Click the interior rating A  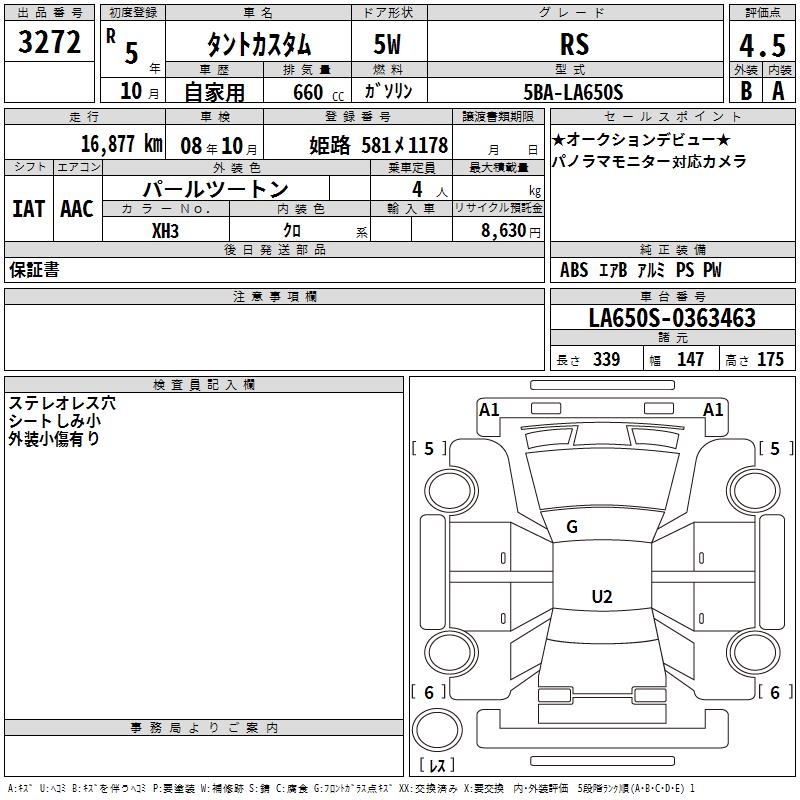coord(778,91)
